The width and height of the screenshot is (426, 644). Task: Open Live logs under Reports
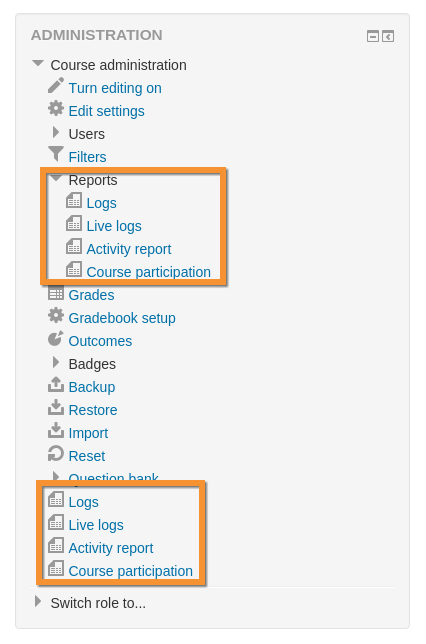click(114, 226)
